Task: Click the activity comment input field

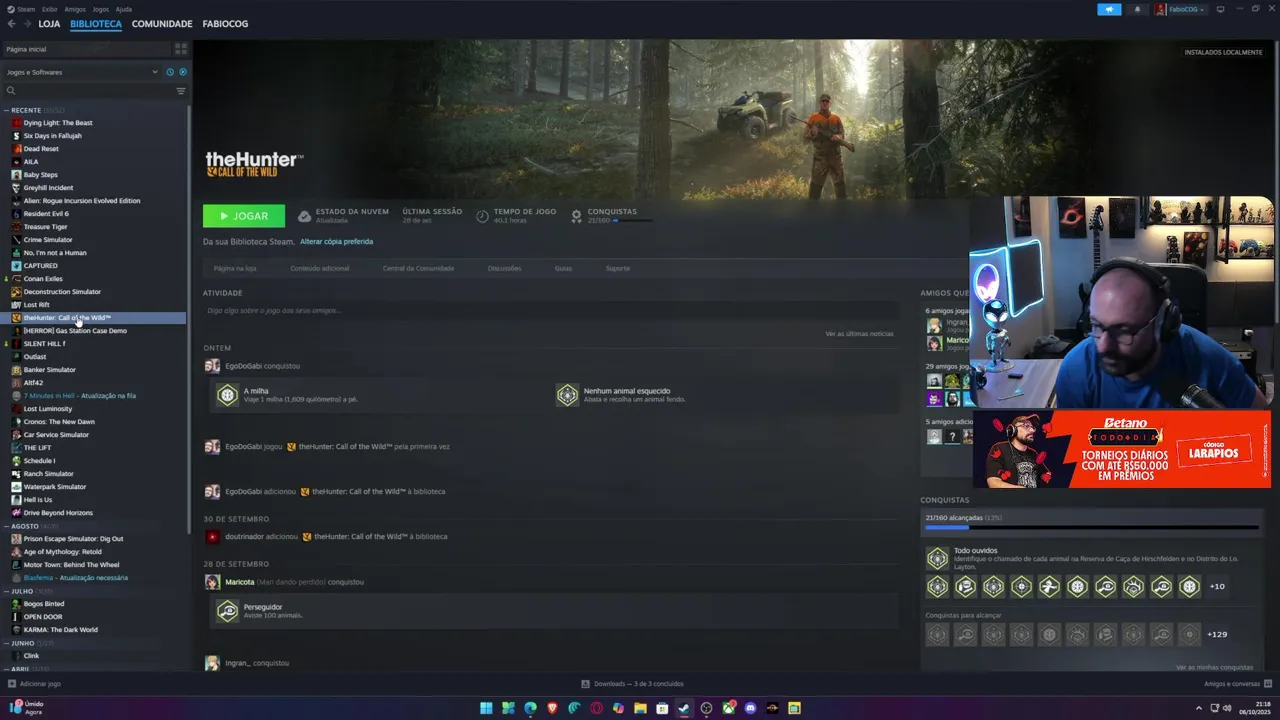Action: (x=550, y=311)
